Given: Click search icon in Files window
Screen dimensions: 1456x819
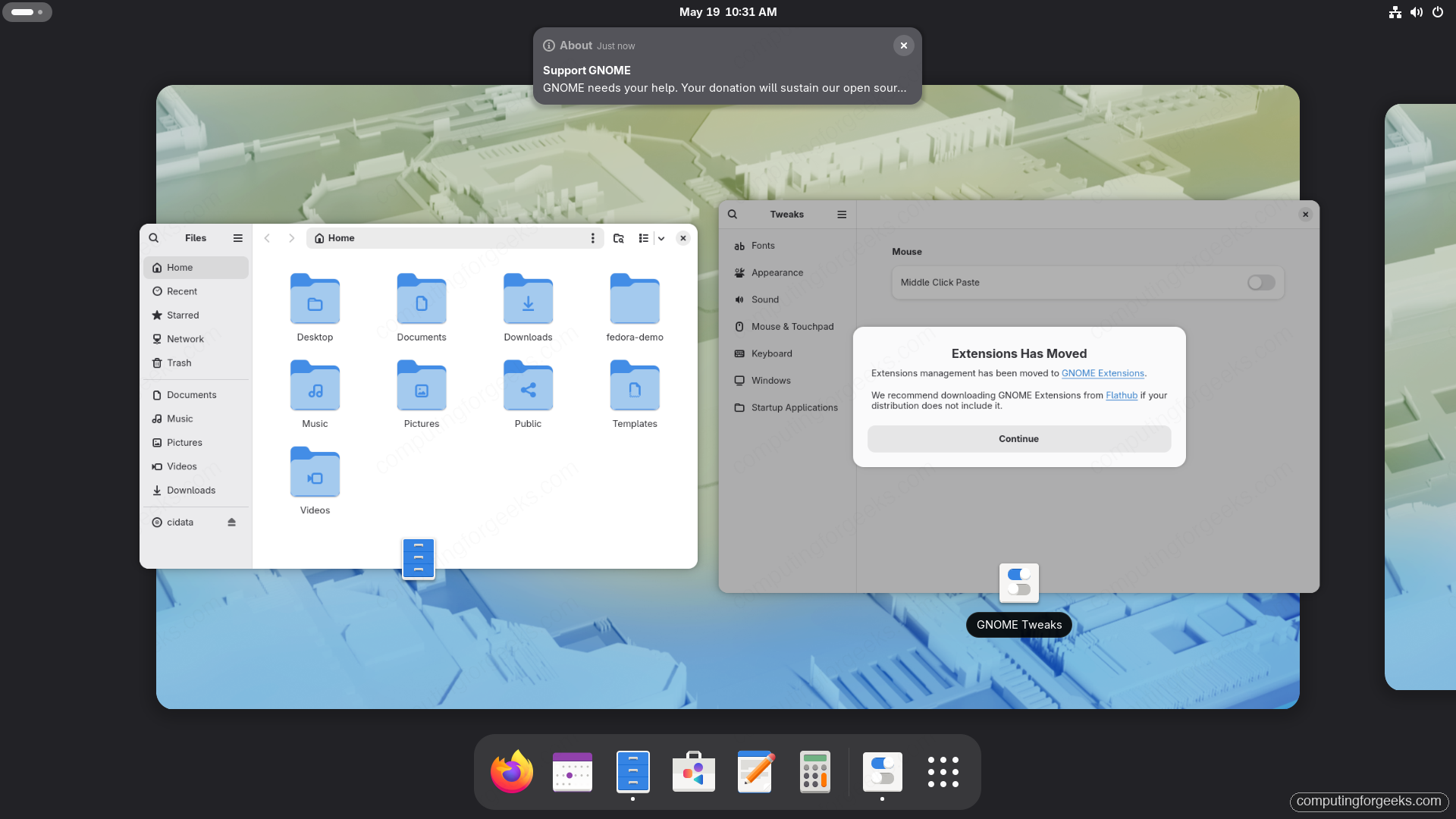Looking at the screenshot, I should [x=154, y=238].
